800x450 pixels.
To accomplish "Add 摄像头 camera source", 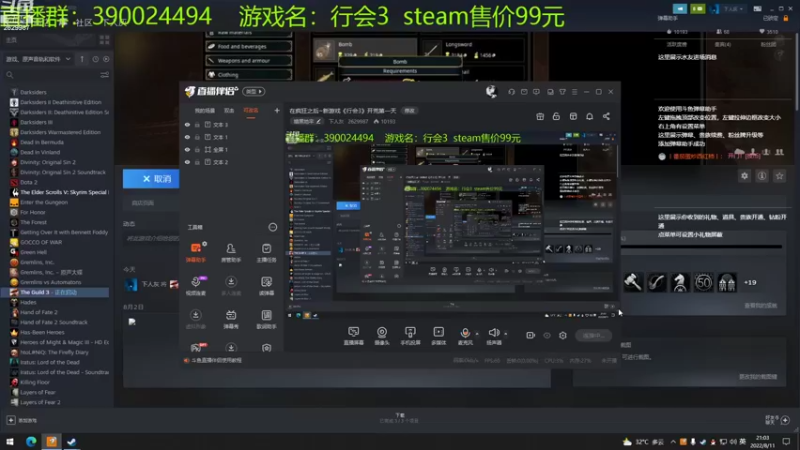I will [382, 336].
